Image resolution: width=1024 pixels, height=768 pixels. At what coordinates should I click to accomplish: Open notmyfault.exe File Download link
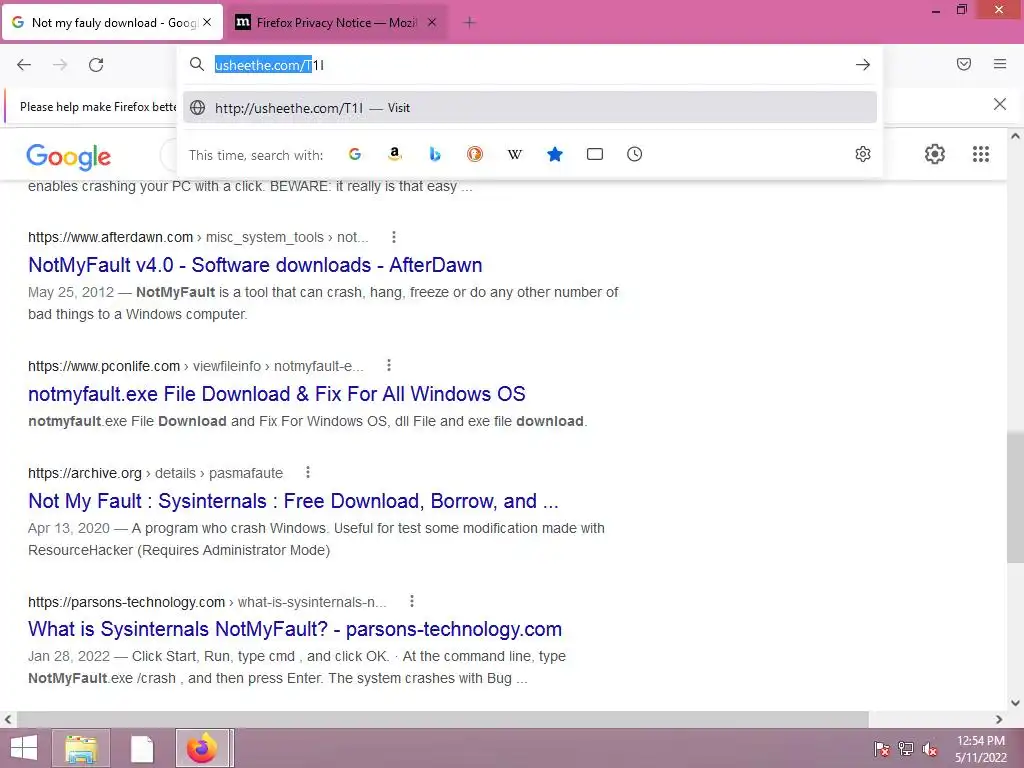click(277, 394)
